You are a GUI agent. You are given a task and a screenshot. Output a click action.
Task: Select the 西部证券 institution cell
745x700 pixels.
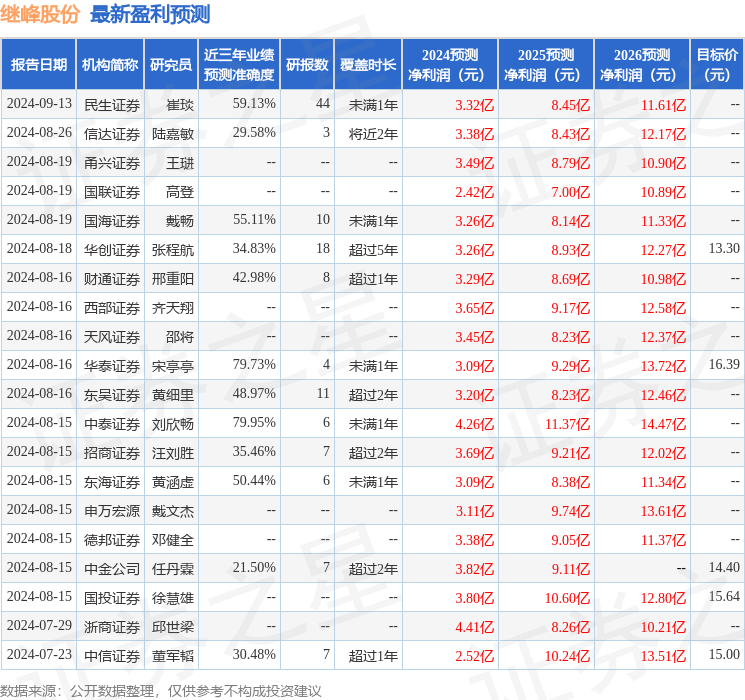coord(112,307)
